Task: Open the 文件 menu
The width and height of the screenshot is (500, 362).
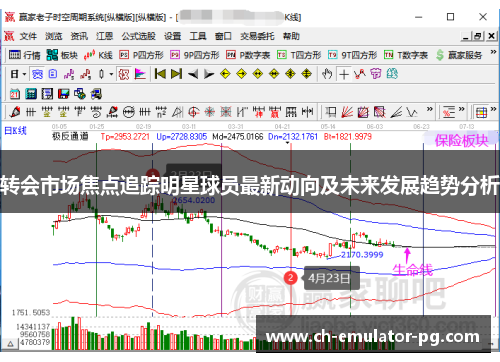Action: (28, 36)
